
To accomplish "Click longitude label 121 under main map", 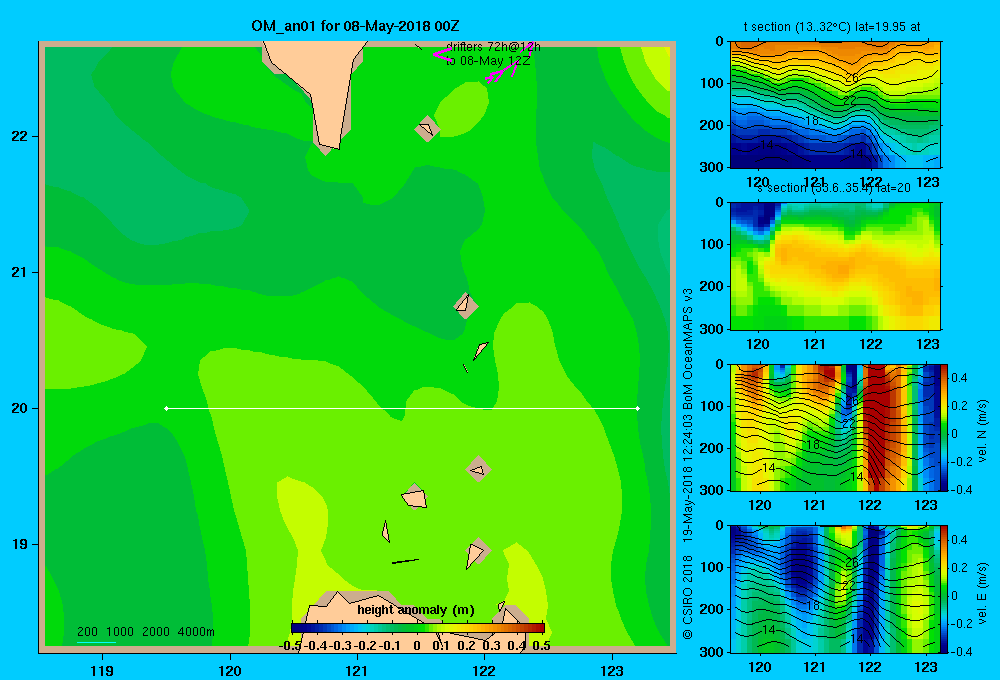I will 357,670.
